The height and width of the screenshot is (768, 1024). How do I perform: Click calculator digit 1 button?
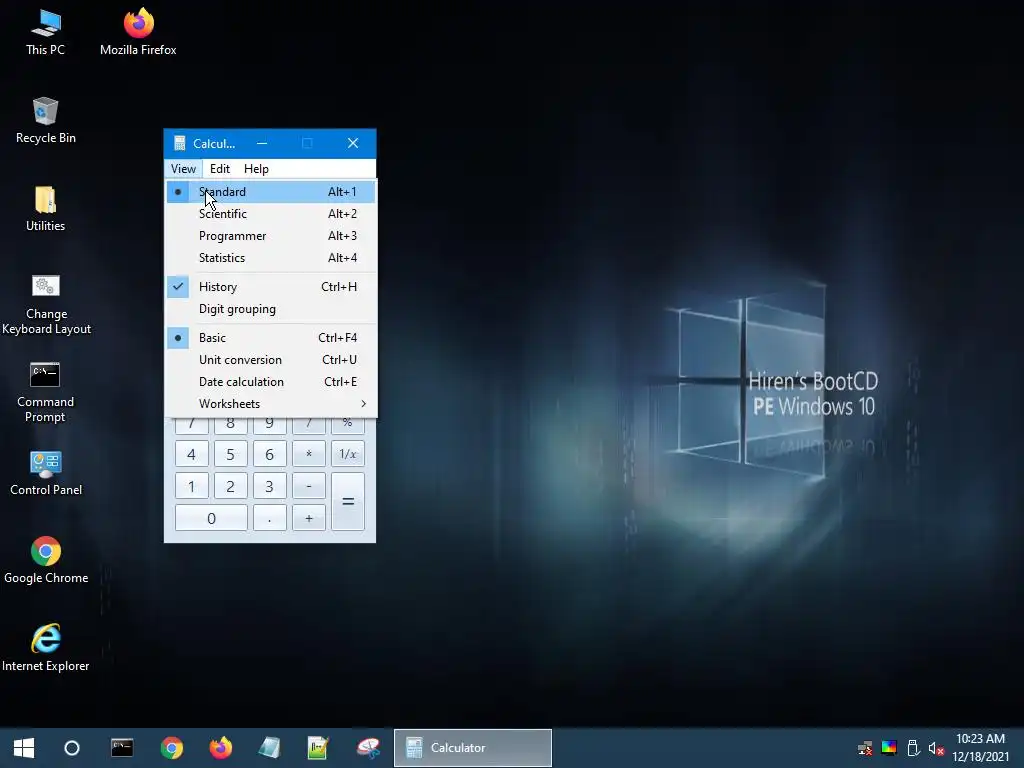191,486
